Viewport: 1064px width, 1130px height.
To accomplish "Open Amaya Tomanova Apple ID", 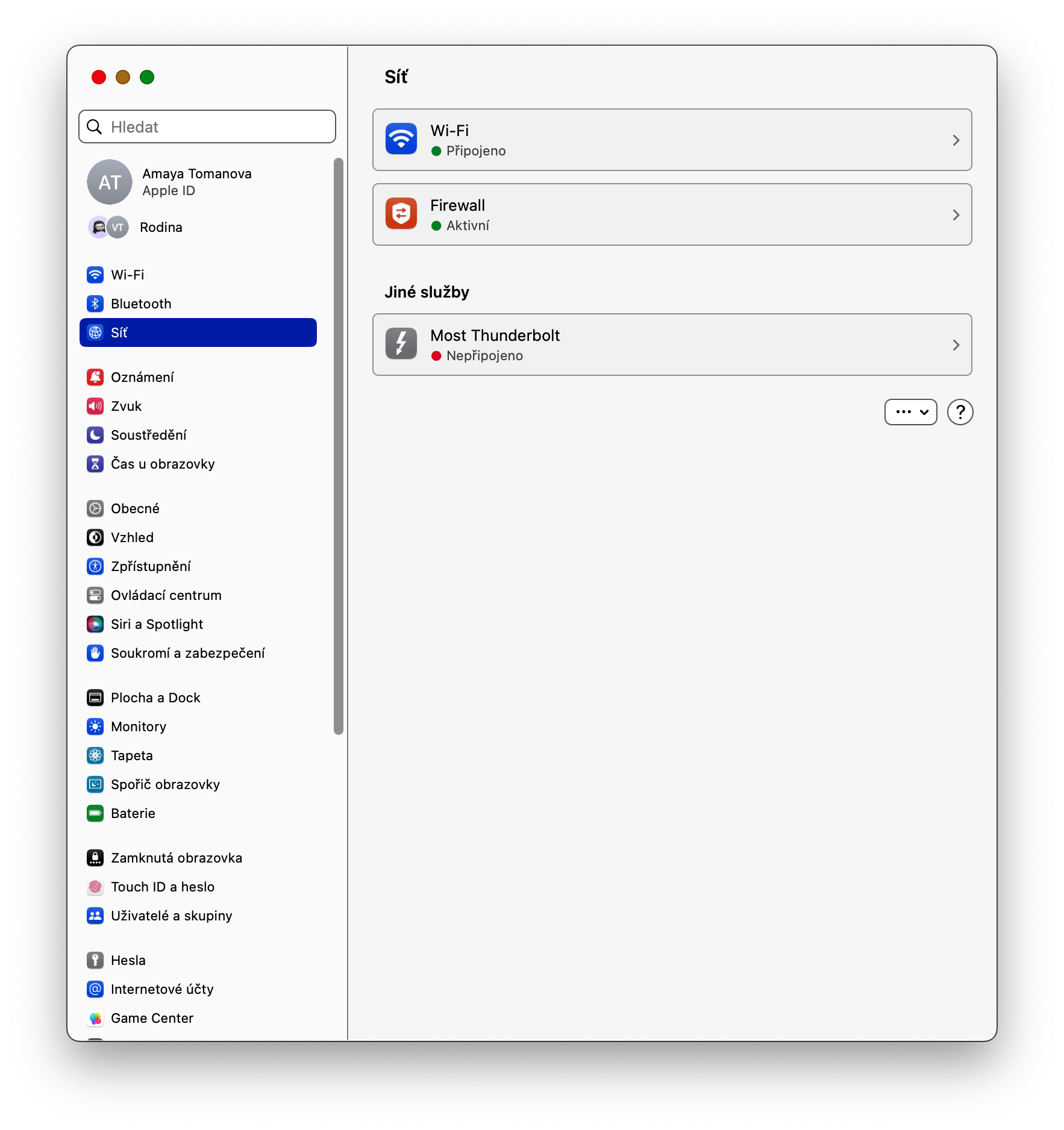I will coord(197,182).
